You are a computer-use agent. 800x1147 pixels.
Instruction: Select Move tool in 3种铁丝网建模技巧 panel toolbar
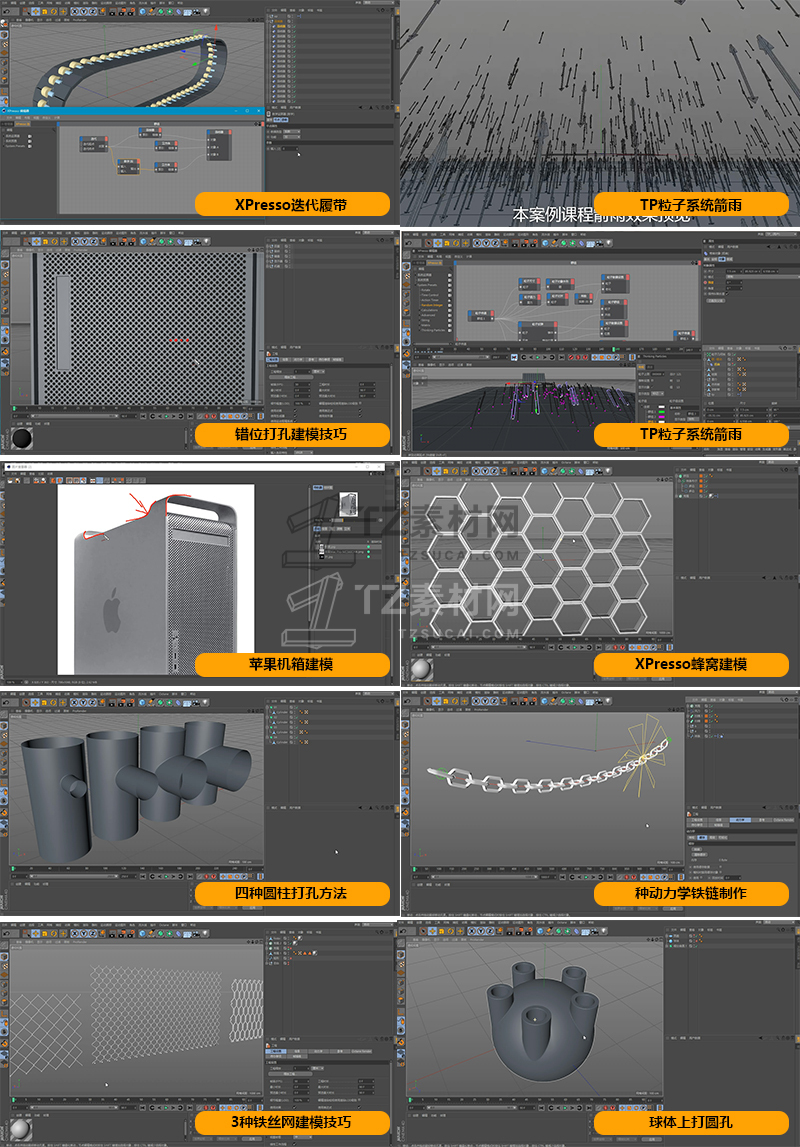coord(35,932)
